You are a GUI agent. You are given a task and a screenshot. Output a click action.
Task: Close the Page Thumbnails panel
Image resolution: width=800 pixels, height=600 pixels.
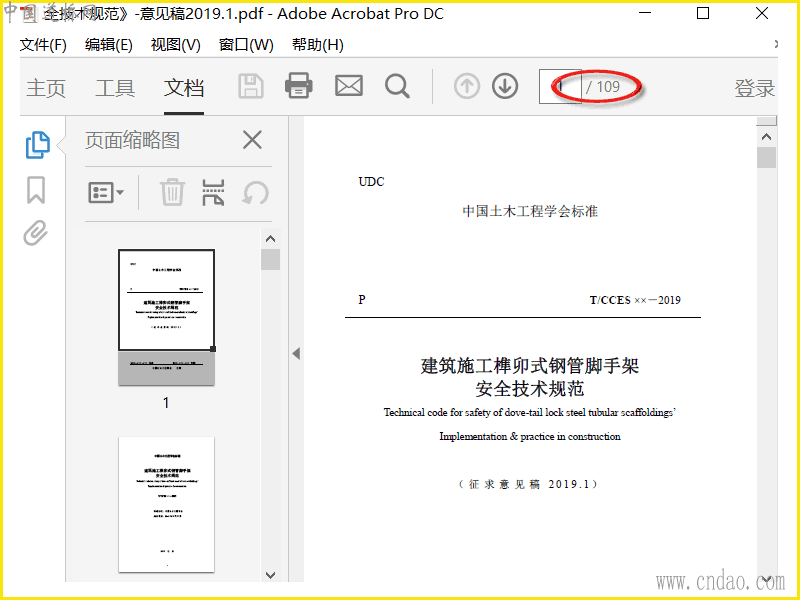coord(252,140)
